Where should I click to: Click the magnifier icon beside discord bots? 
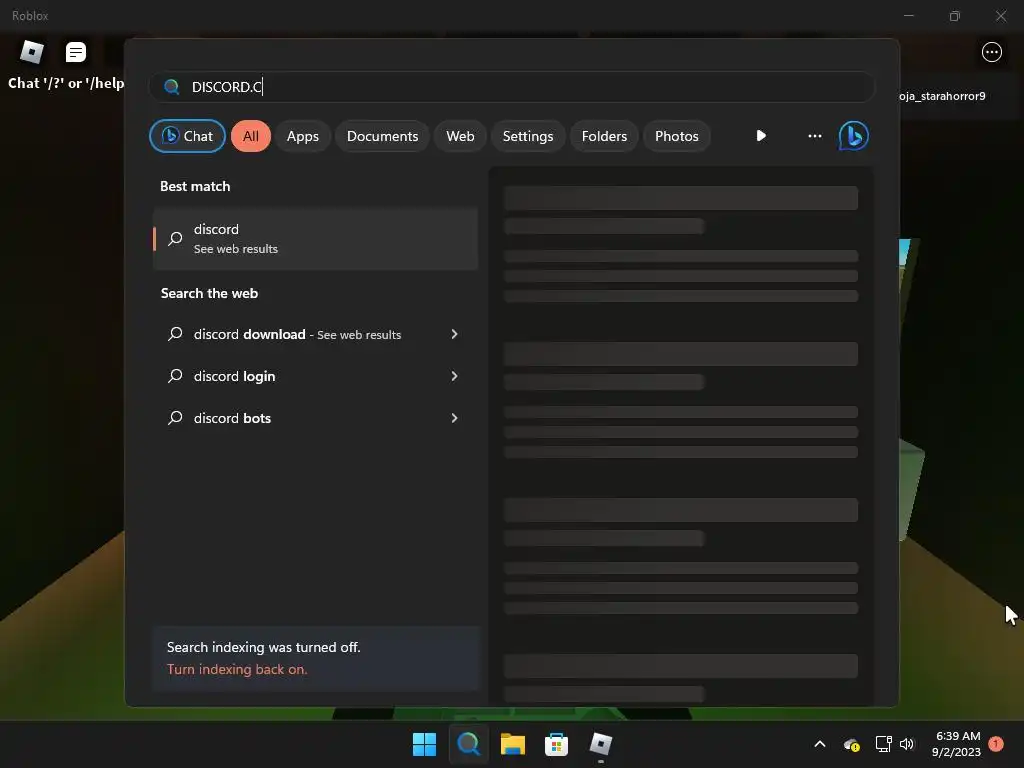tap(175, 418)
